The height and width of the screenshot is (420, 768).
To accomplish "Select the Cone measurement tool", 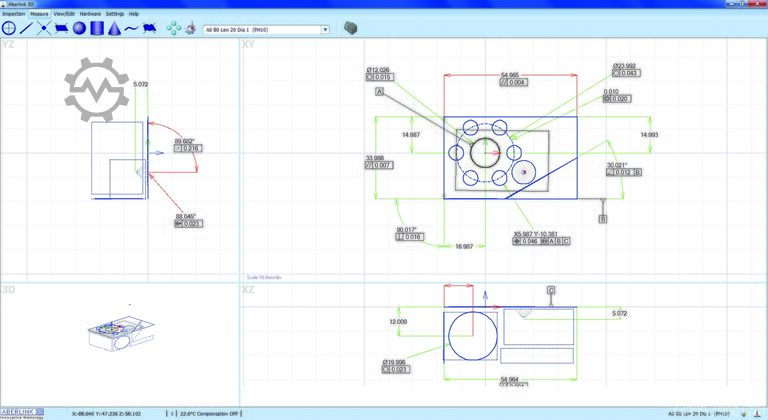I will coord(114,29).
